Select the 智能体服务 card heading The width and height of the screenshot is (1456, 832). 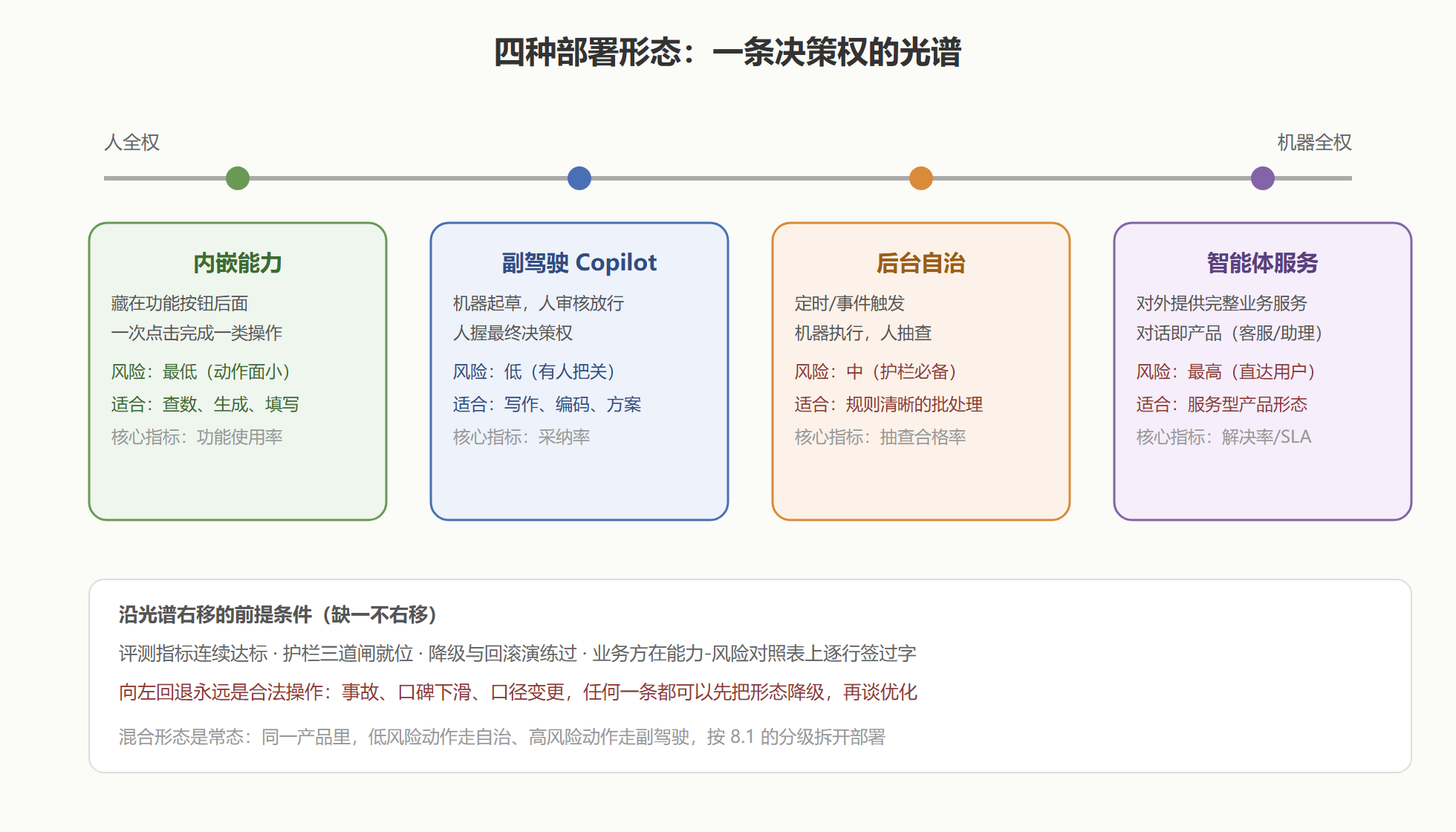click(1263, 263)
